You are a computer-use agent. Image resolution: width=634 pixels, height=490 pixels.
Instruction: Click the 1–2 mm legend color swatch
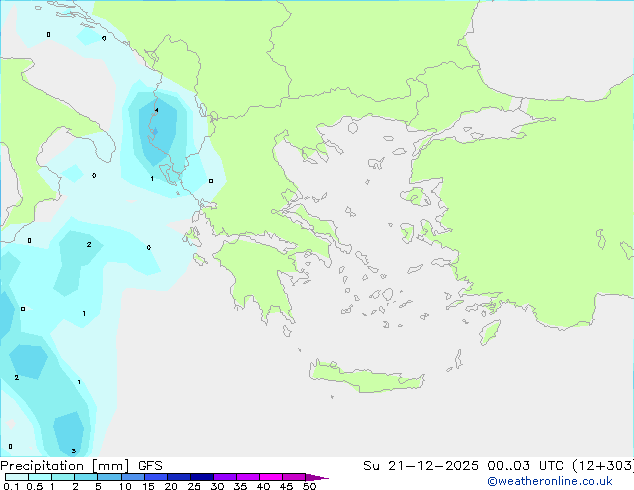(63, 477)
